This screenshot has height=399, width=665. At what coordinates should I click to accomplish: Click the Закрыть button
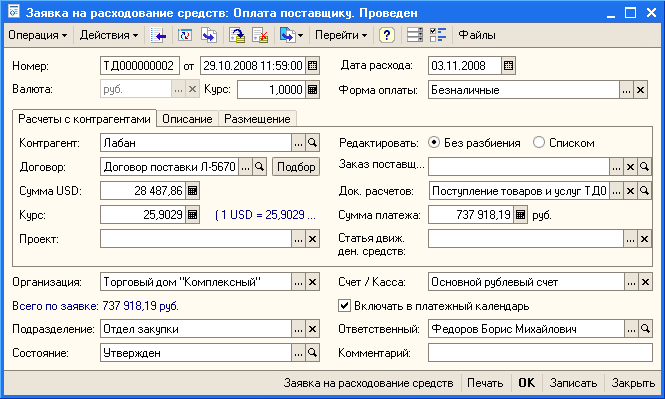[x=633, y=383]
